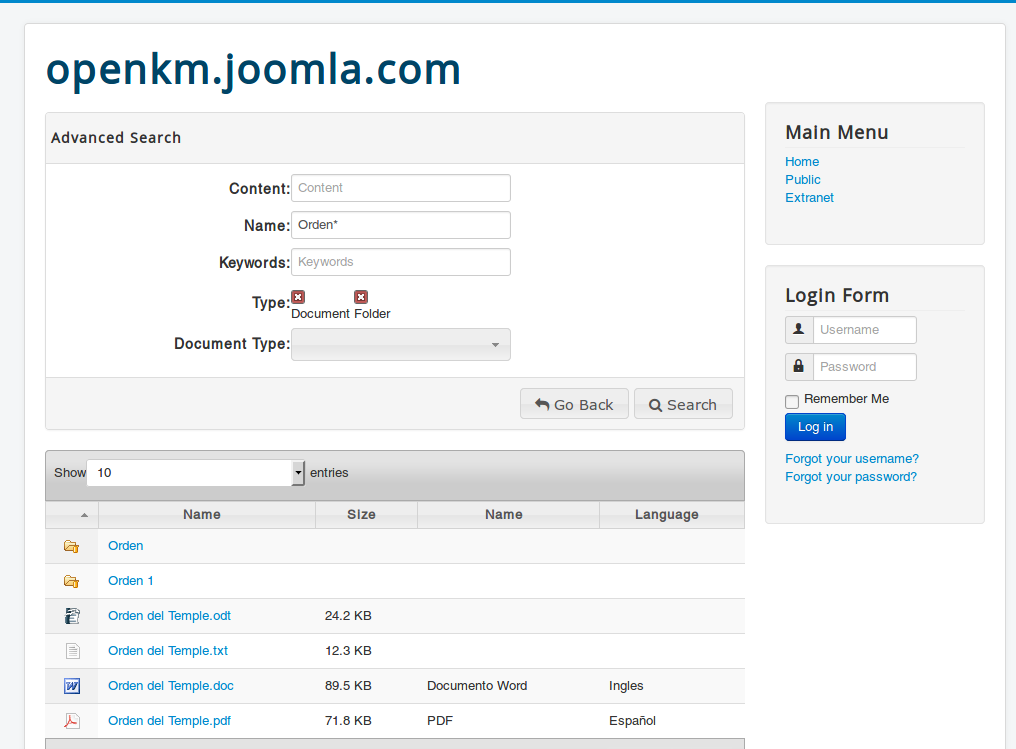Screen dimensions: 1016x749
Task: Click the Word icon for Orden del Temple.doc
Action: (72, 686)
